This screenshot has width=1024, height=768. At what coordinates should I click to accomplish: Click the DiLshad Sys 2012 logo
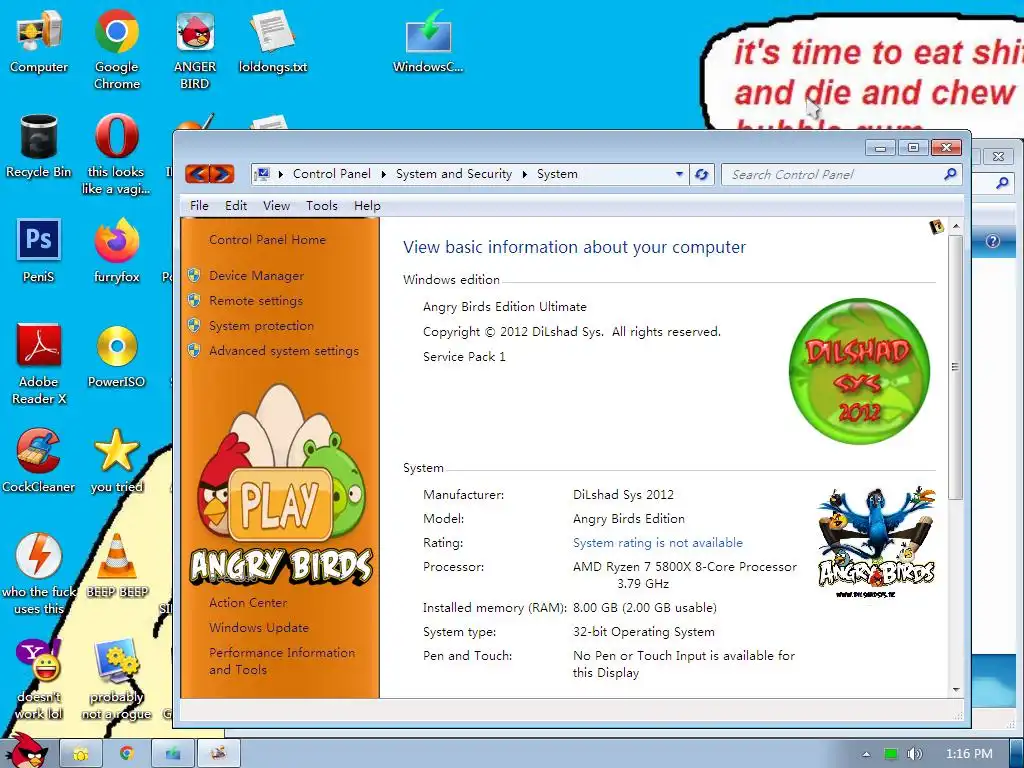[859, 371]
